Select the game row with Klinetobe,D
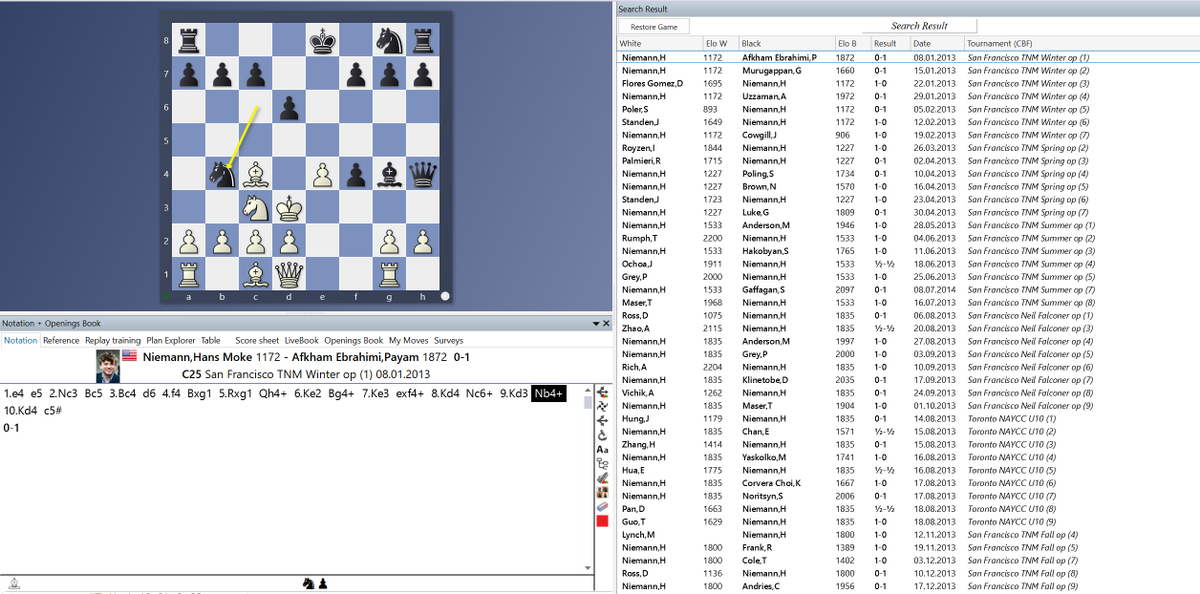Viewport: 1200px width, 594px height. [x=908, y=380]
